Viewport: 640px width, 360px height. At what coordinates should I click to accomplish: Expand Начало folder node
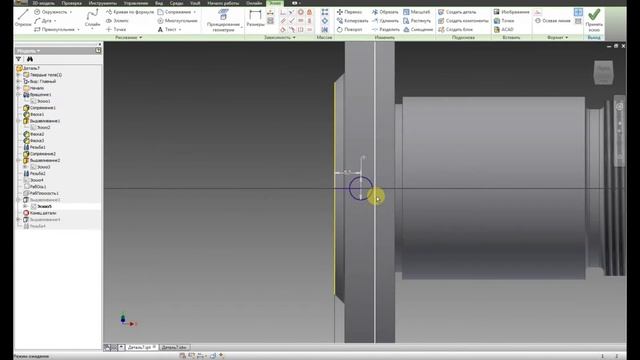(18, 88)
